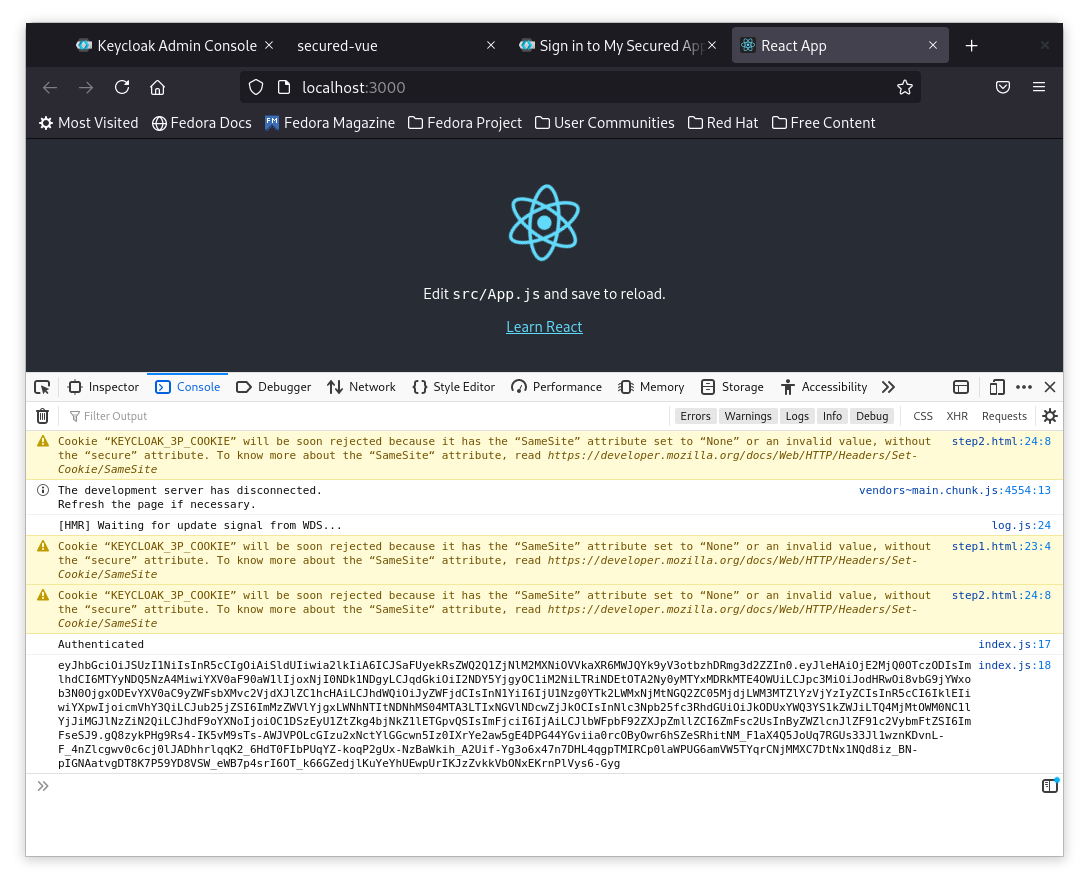Focus the console command input line
The height and width of the screenshot is (885, 1089).
(x=545, y=786)
